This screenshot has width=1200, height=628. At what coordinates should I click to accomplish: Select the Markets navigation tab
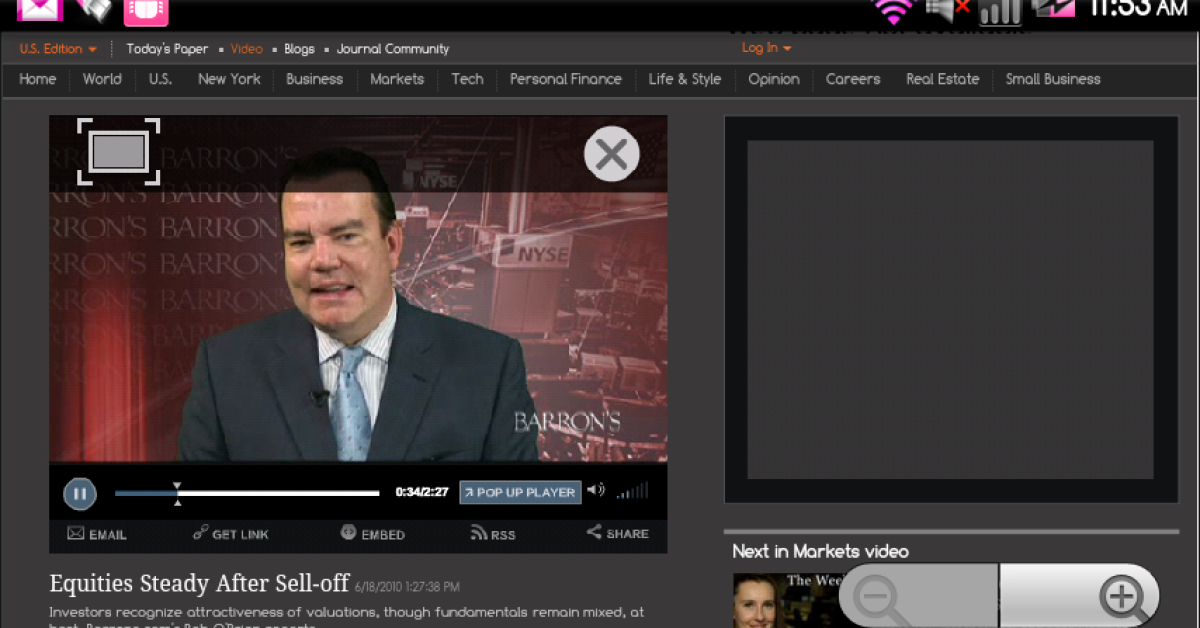coord(397,79)
